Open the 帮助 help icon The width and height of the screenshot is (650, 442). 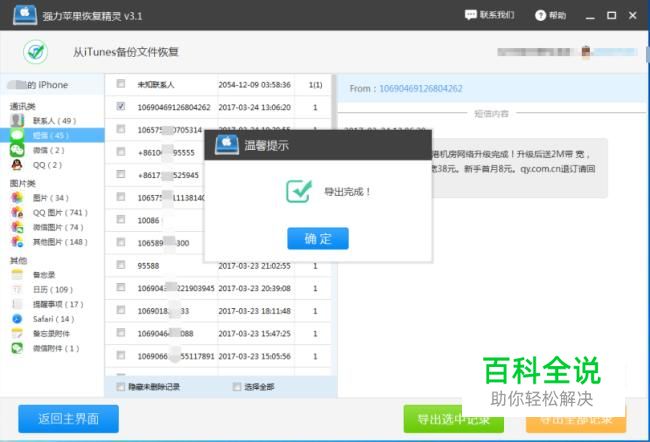540,15
